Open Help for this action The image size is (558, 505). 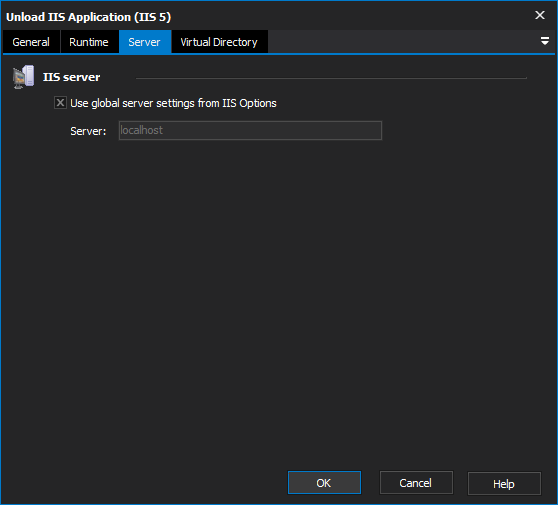(504, 483)
